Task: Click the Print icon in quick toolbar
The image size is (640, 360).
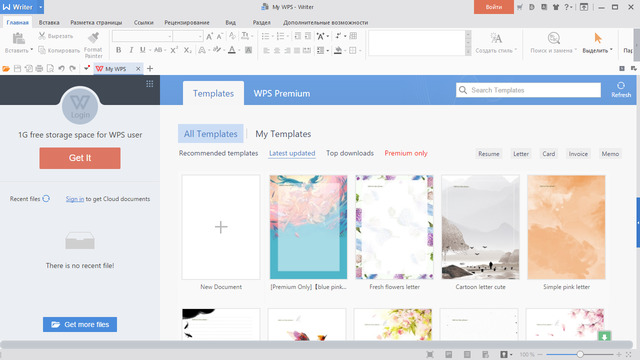Action: tap(39, 69)
